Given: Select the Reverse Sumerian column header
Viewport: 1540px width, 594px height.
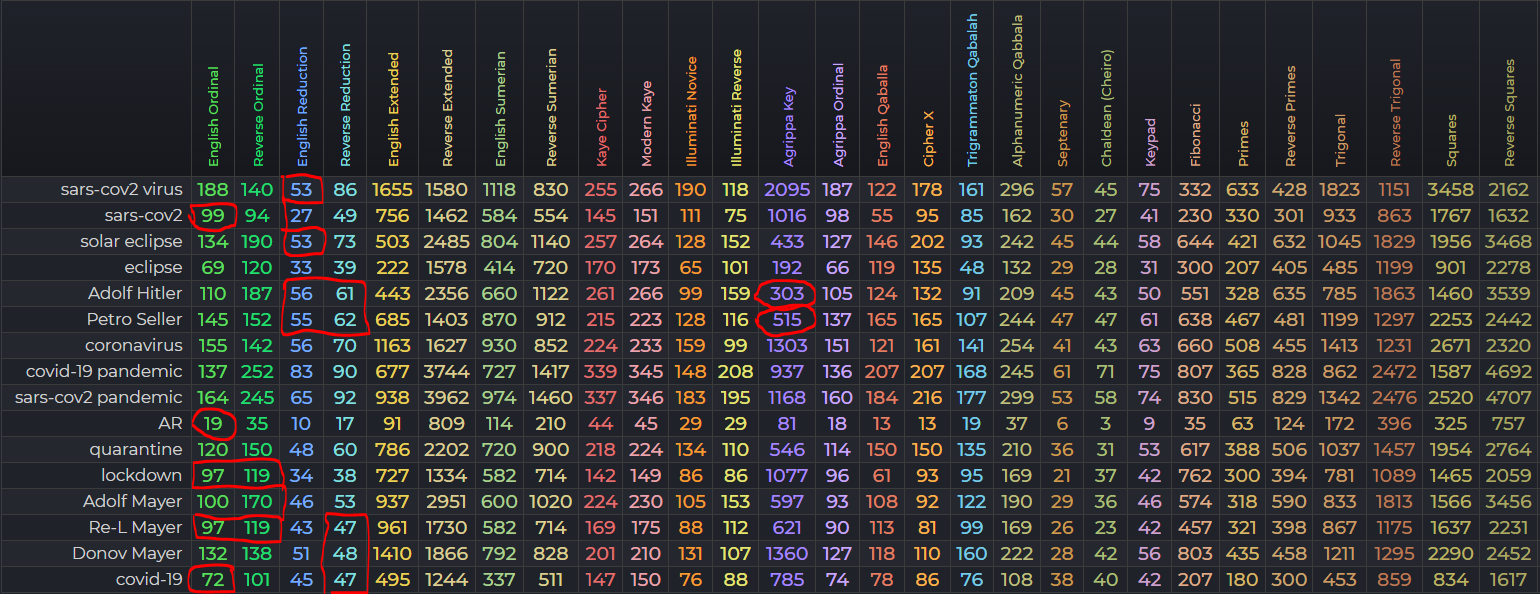Looking at the screenshot, I should 551,107.
